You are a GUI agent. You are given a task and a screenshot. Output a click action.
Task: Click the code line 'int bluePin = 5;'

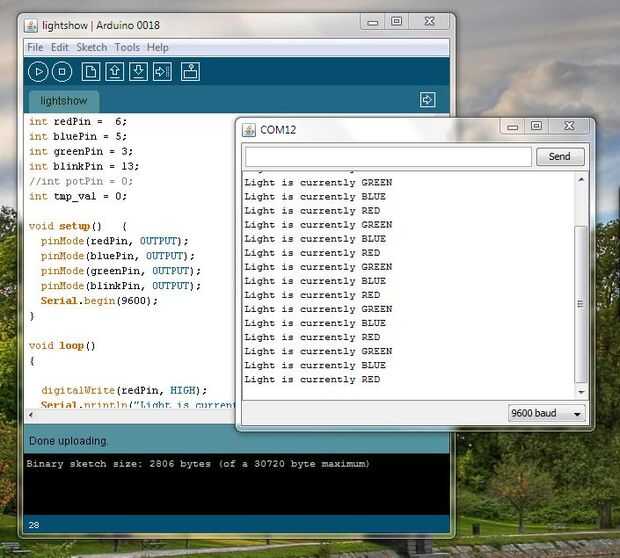coord(78,137)
